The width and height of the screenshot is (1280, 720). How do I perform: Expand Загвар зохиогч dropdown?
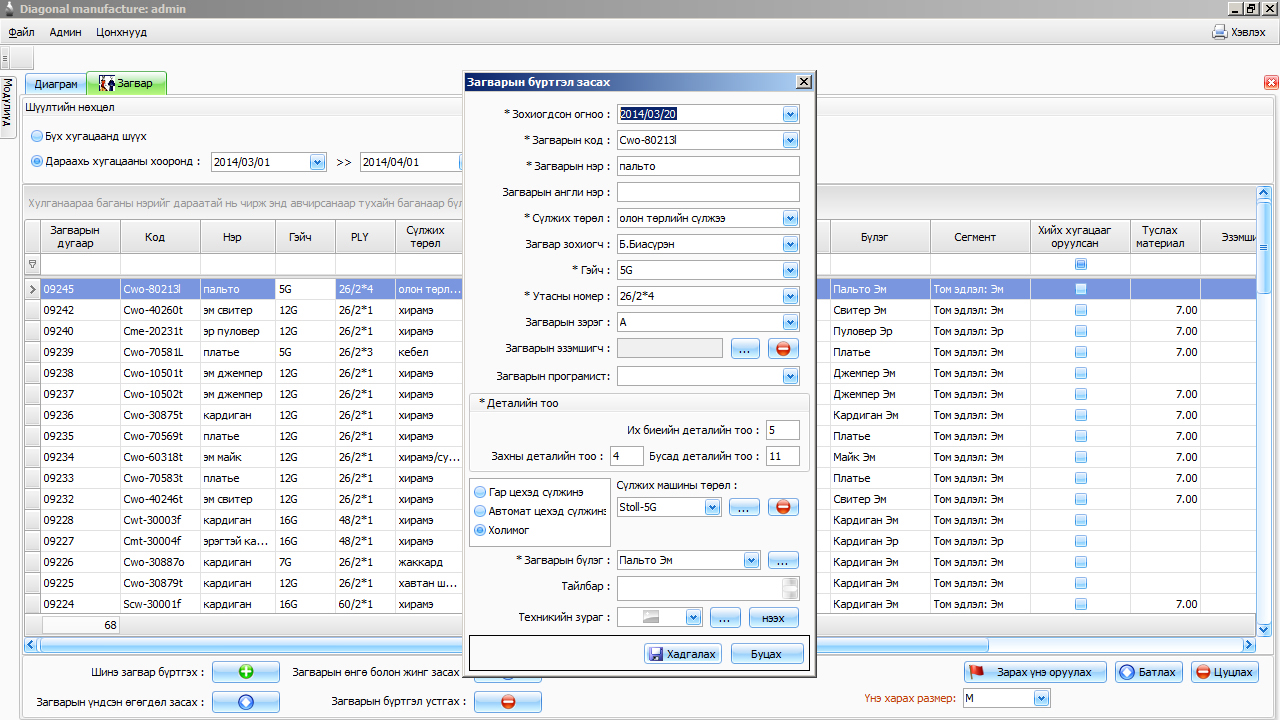pyautogui.click(x=791, y=244)
